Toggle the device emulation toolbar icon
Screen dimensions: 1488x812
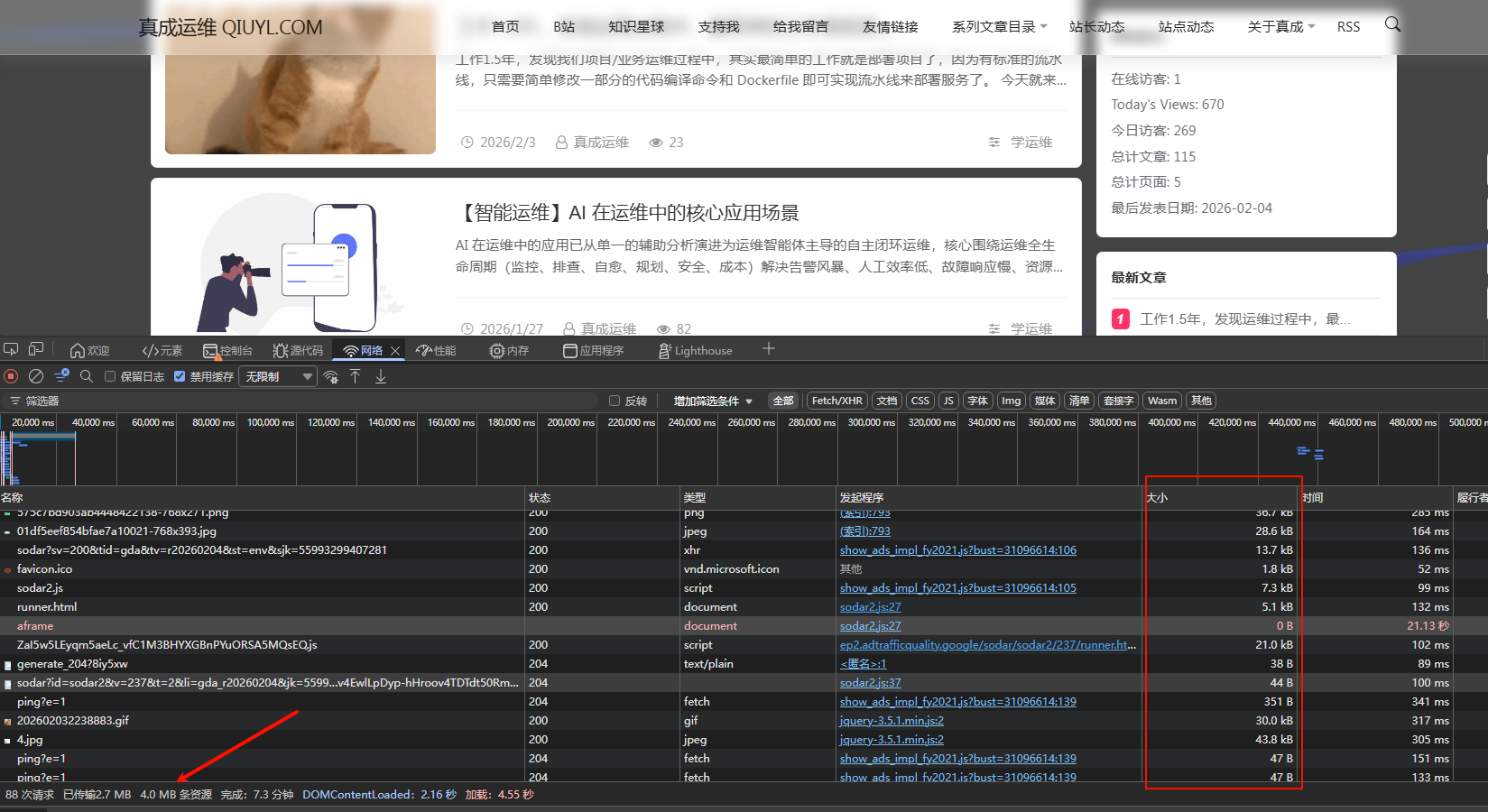36,349
